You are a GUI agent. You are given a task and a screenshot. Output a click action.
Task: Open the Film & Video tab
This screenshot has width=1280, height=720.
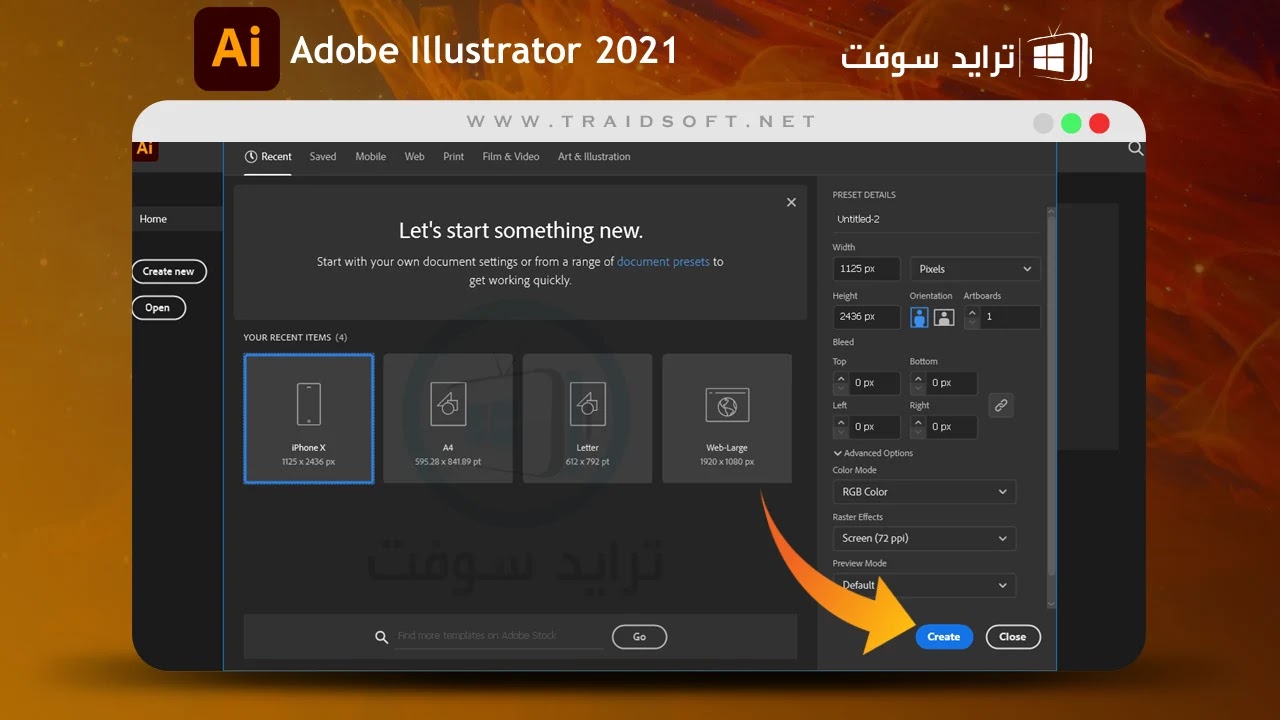(x=511, y=157)
